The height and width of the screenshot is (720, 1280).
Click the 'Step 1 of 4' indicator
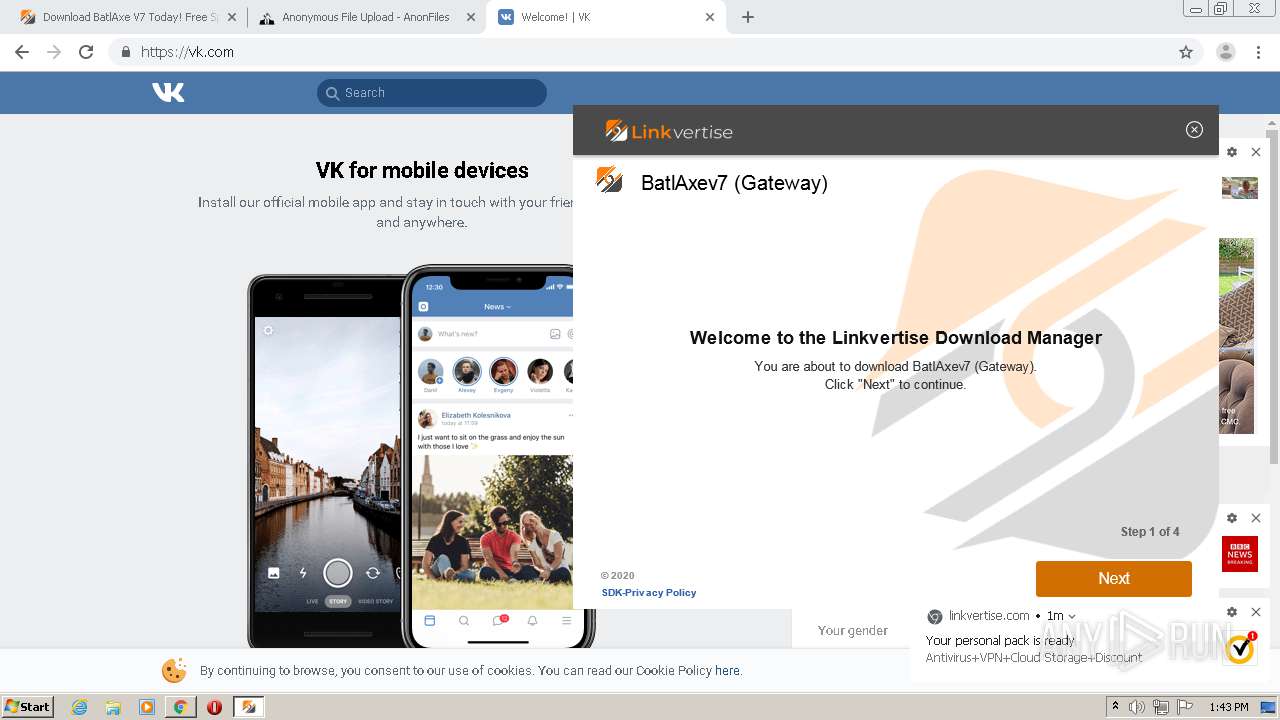click(x=1150, y=532)
